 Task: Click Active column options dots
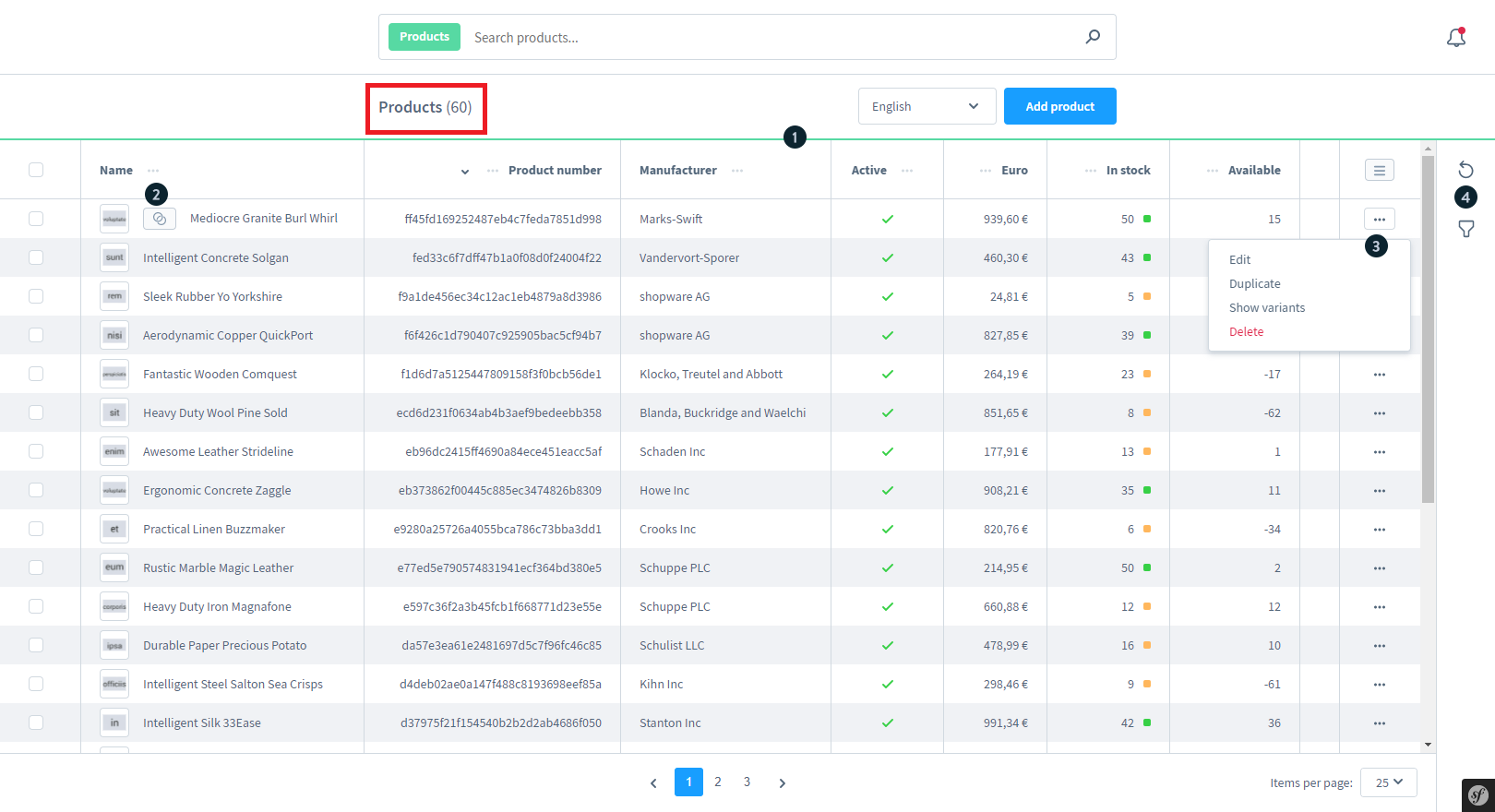907,171
